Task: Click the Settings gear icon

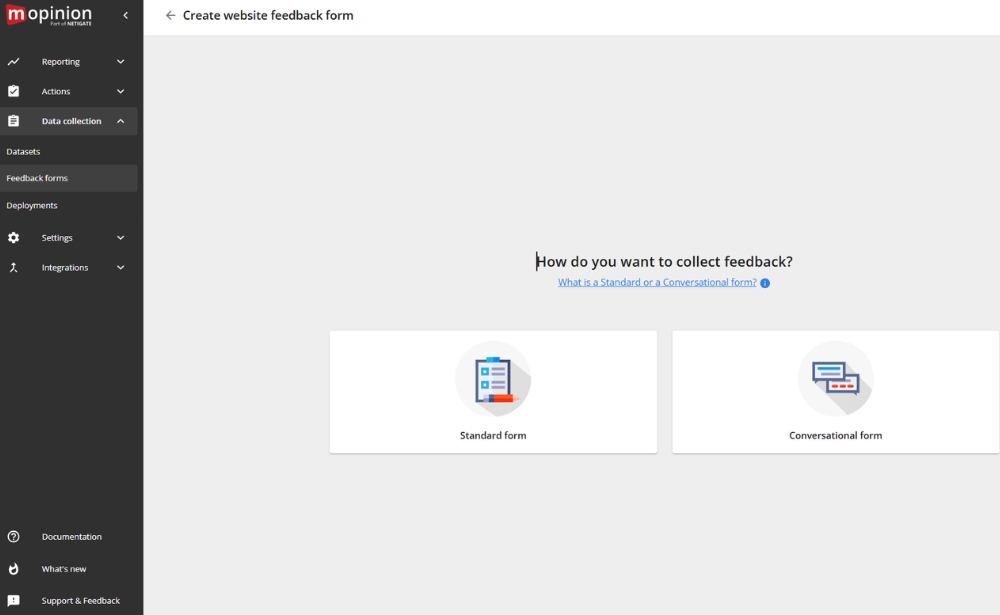Action: (x=12, y=238)
